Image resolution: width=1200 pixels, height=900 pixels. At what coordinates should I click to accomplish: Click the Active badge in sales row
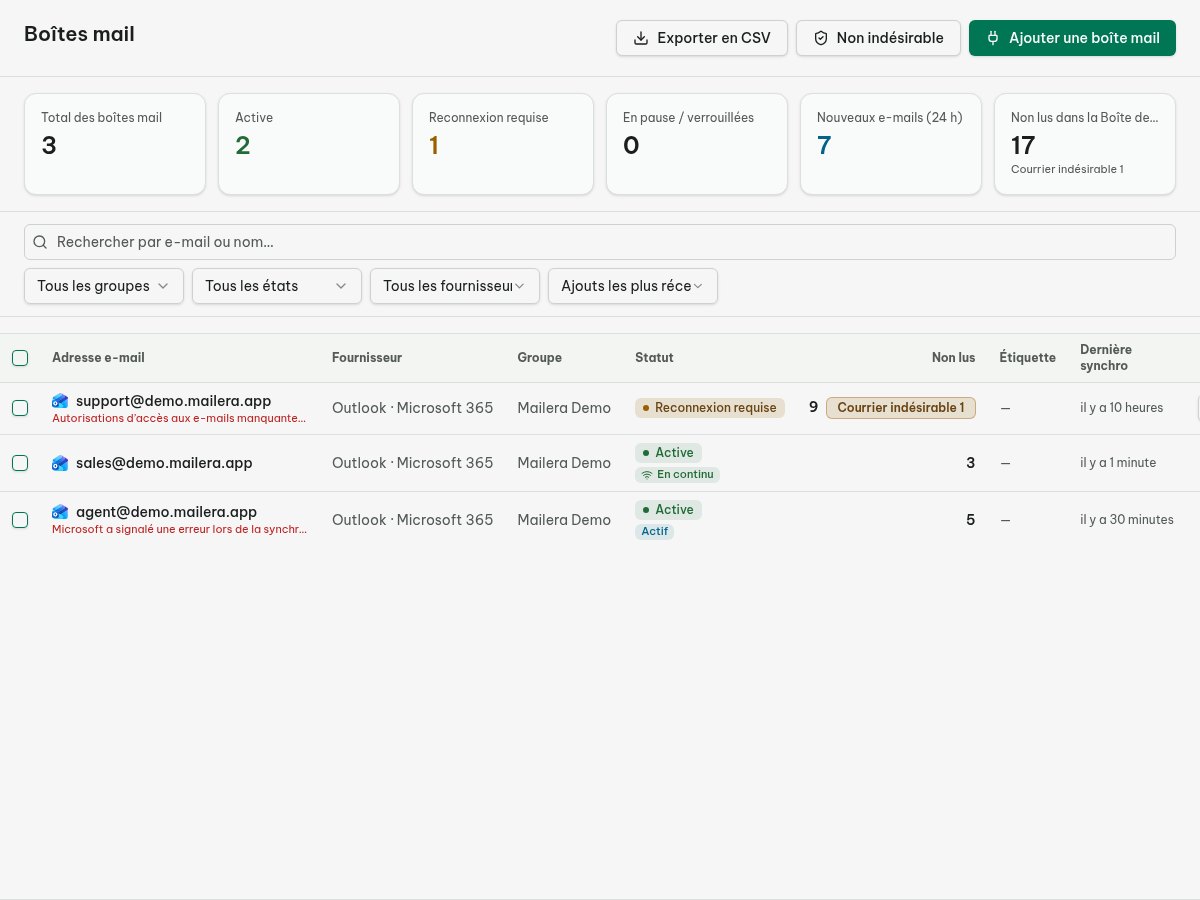point(669,453)
